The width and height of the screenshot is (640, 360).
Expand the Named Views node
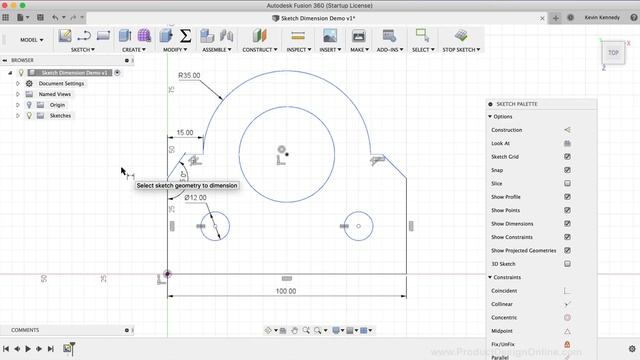click(x=18, y=94)
